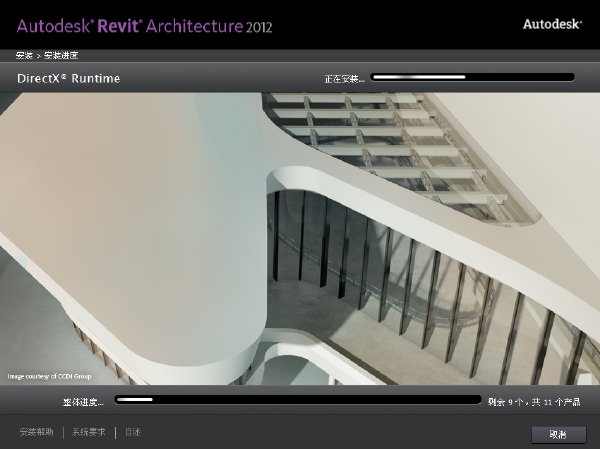Click the 剩余 9 个,共 11 个产品 text
This screenshot has height=449, width=600.
coord(534,402)
